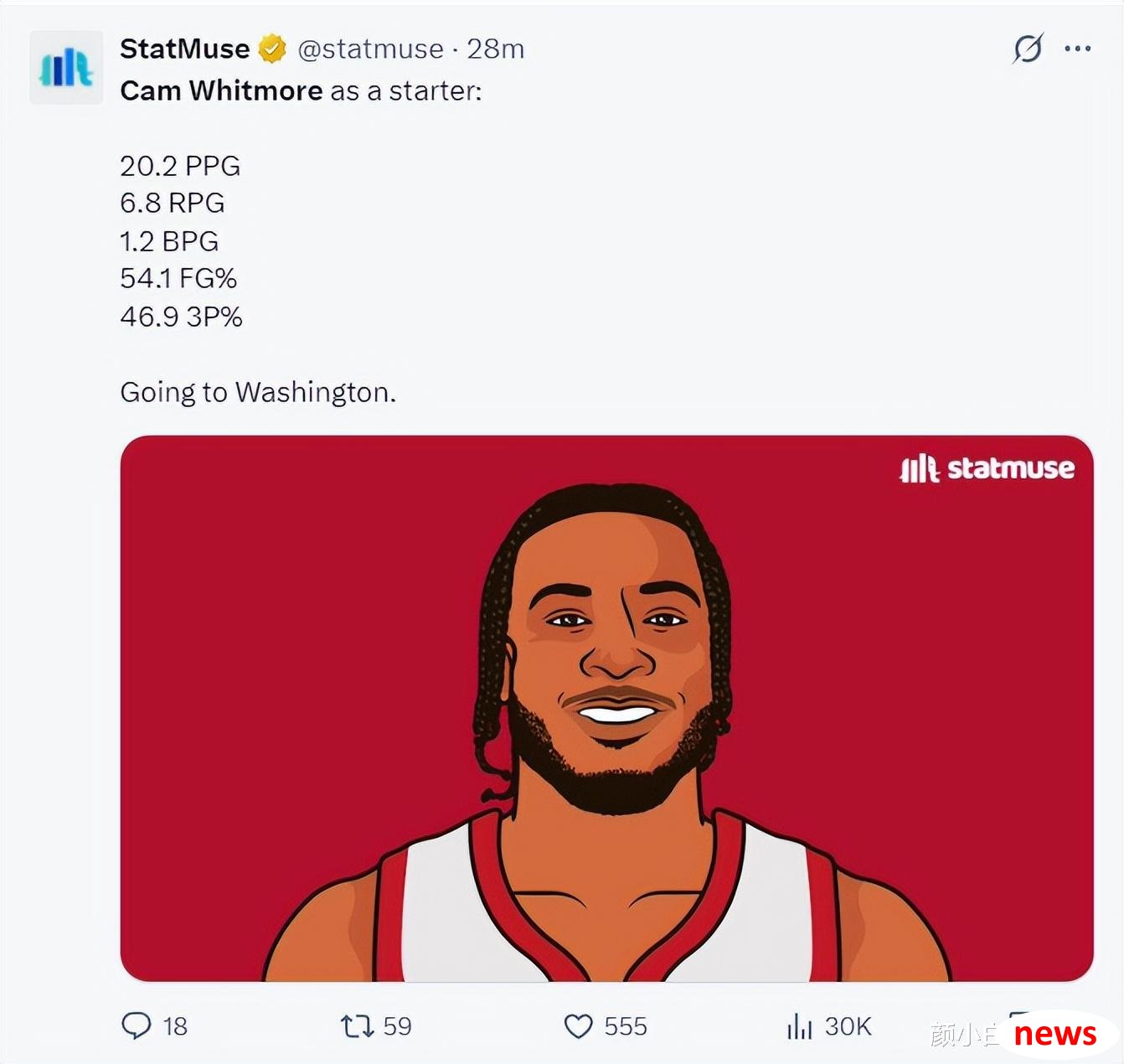Click the gold verified badge
This screenshot has width=1124, height=1064.
[x=271, y=49]
